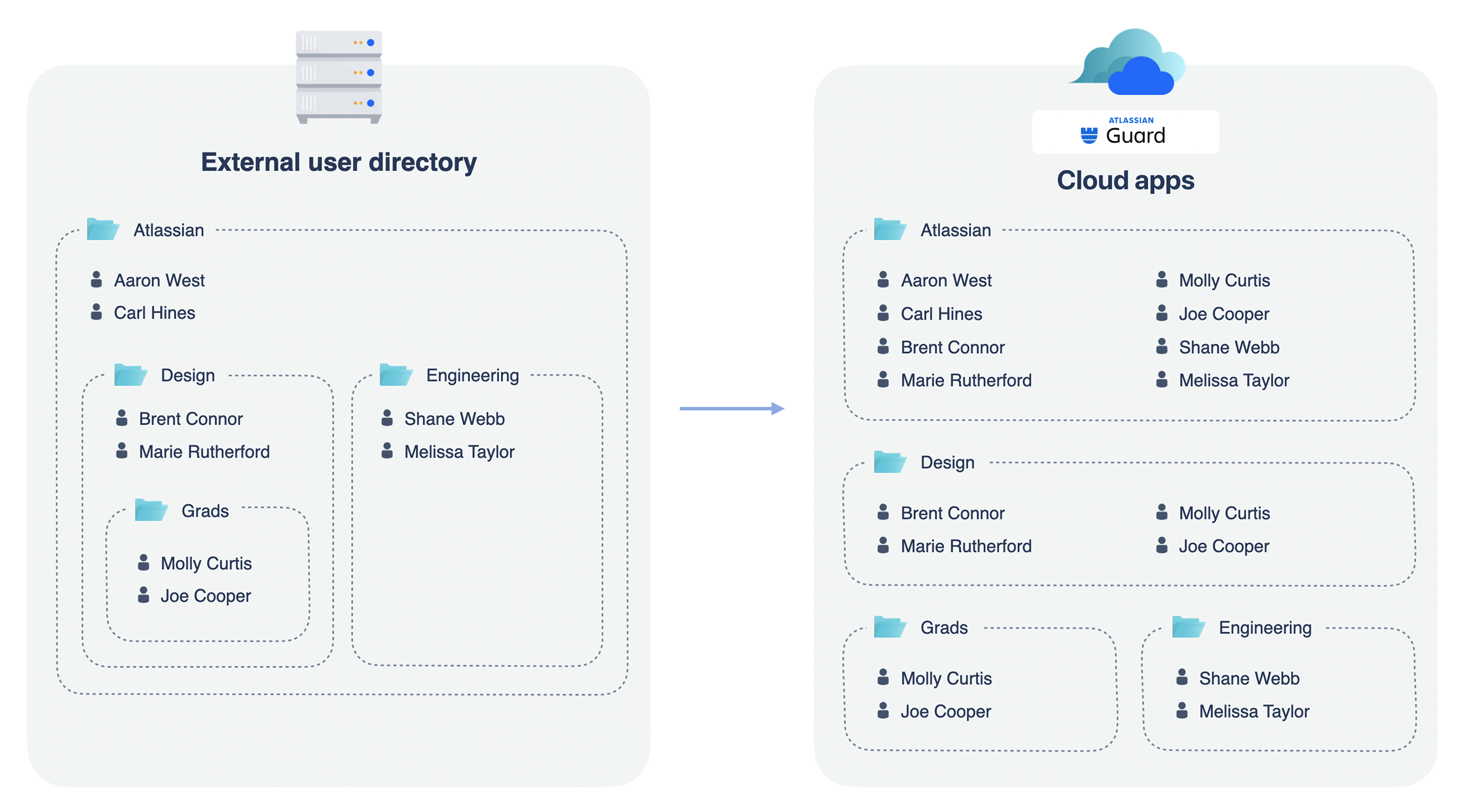Viewport: 1468px width, 812px height.
Task: Click 'Melissa Taylor' name in Cloud Engineering group
Action: pyautogui.click(x=1254, y=712)
